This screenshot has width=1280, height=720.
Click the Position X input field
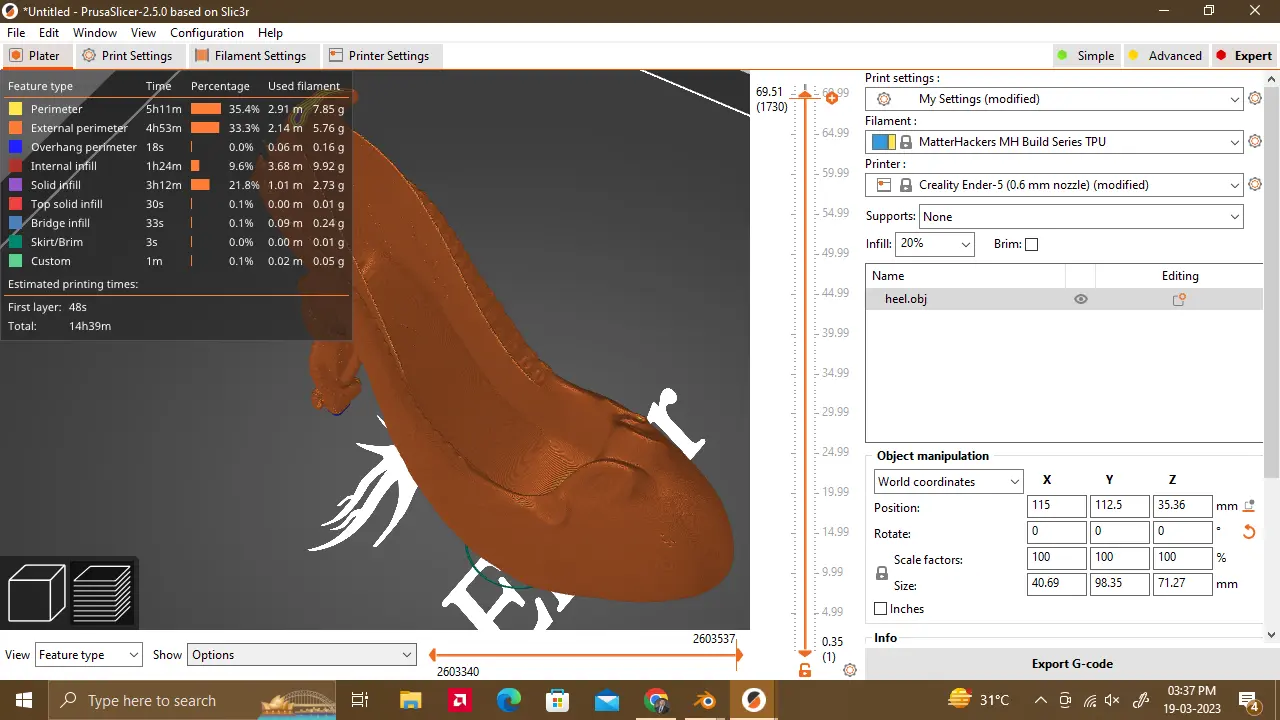click(x=1056, y=506)
